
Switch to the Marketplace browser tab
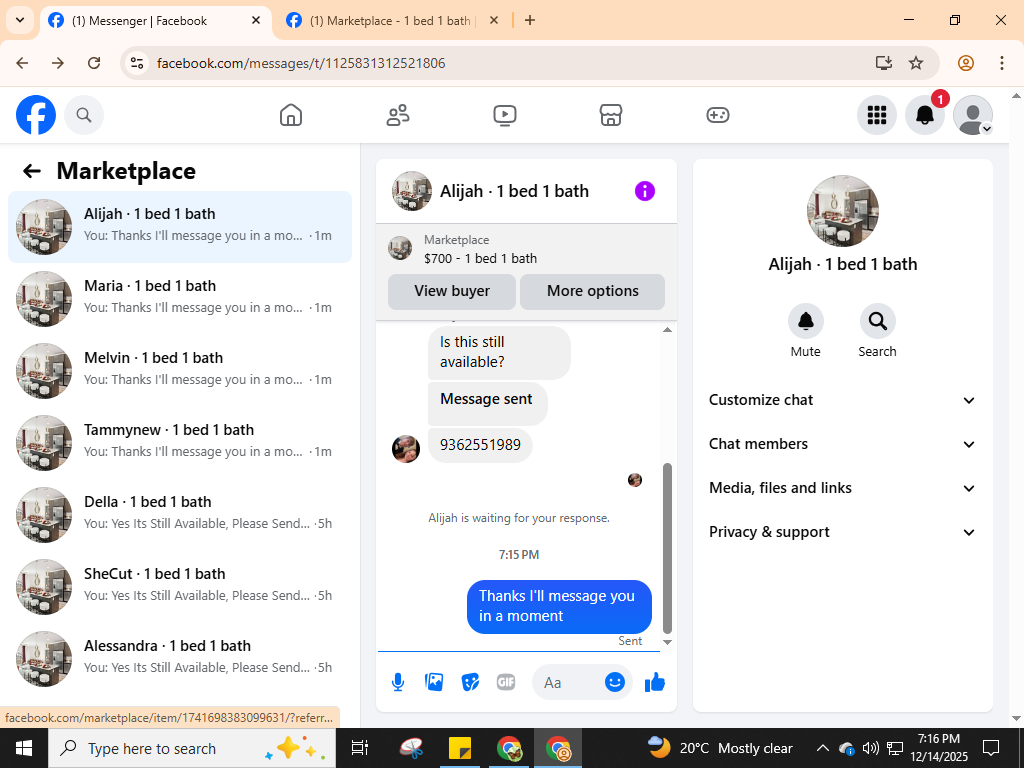392,21
